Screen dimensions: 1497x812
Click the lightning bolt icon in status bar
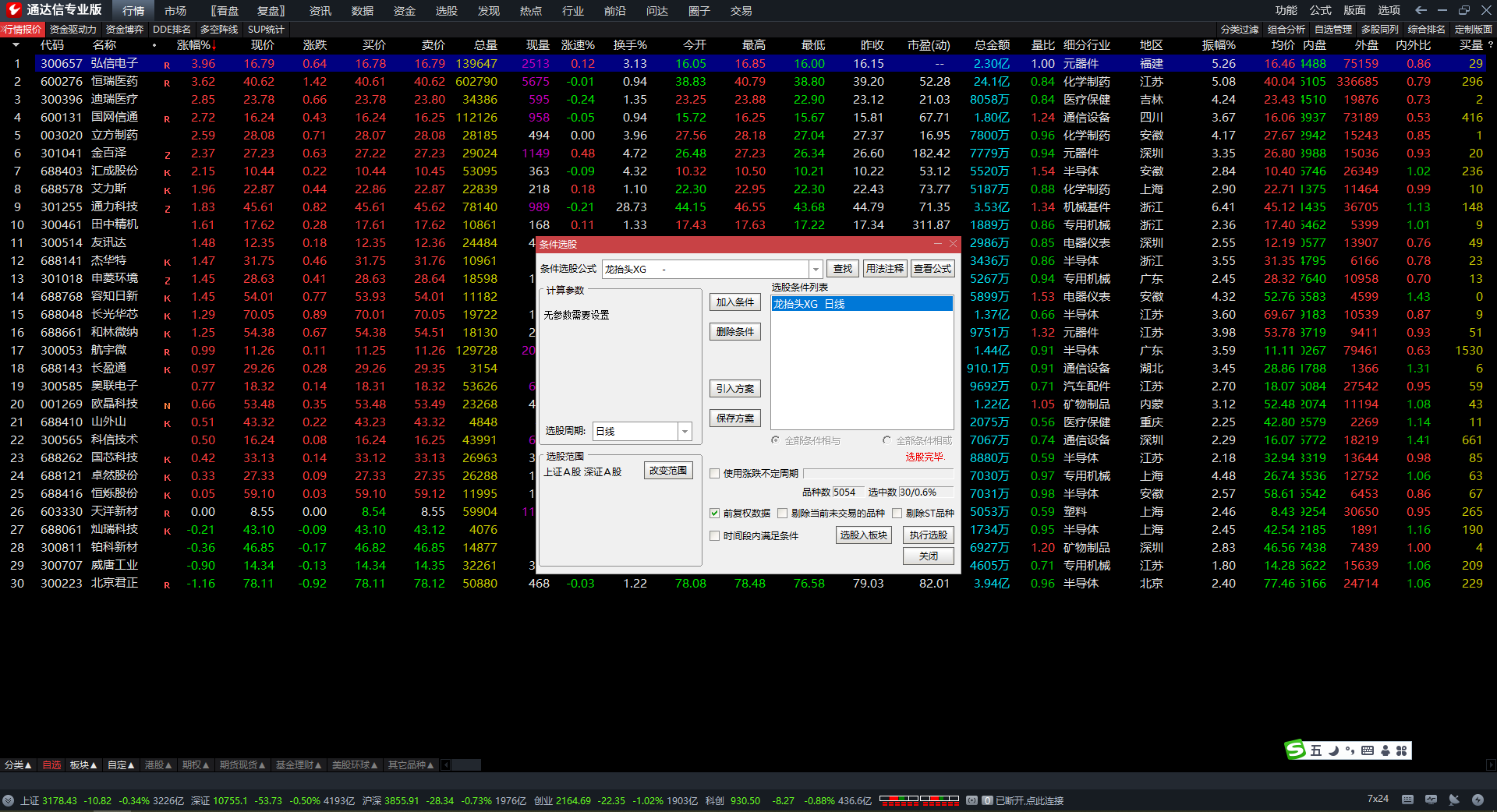click(x=1478, y=800)
